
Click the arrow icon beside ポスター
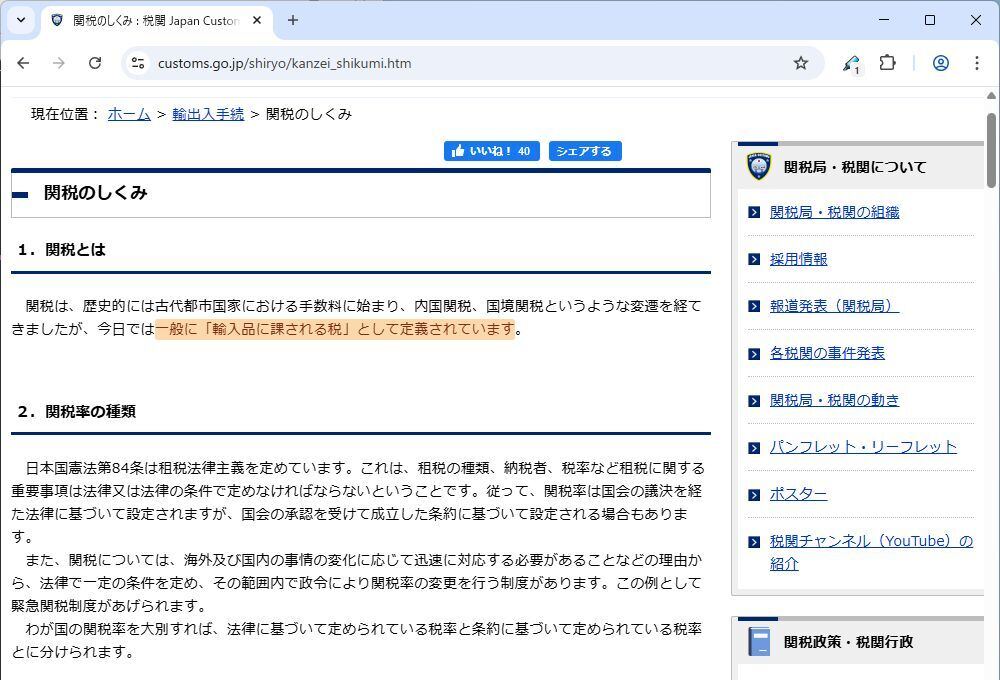pos(754,495)
